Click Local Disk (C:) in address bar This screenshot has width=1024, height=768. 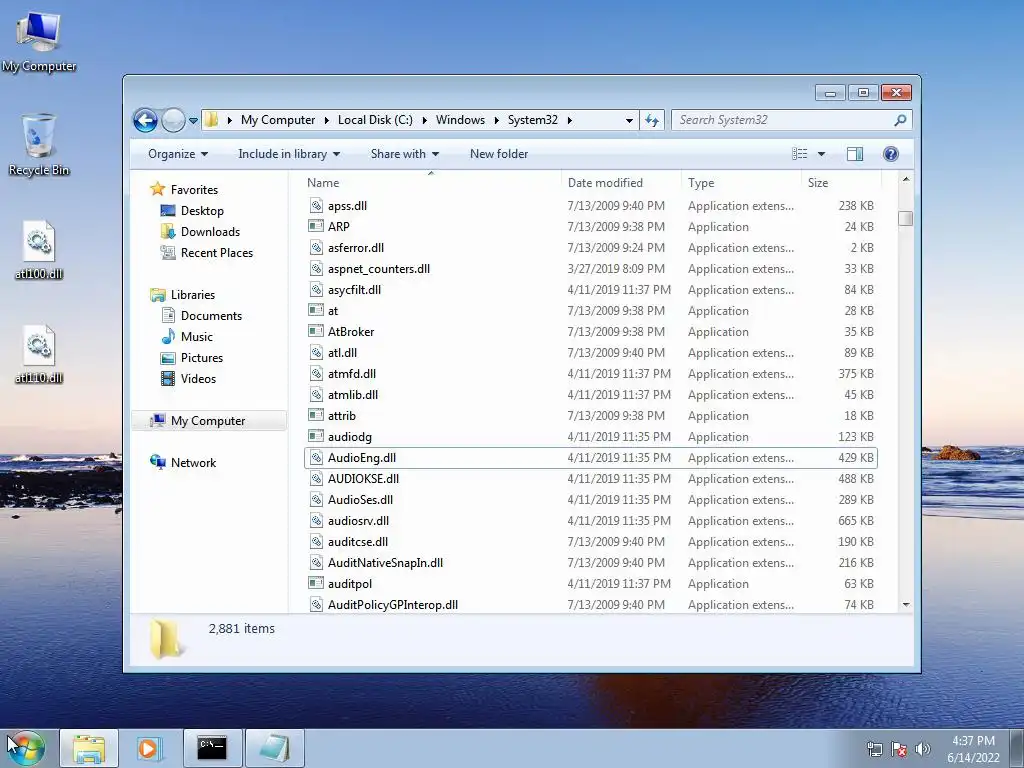[x=375, y=120]
